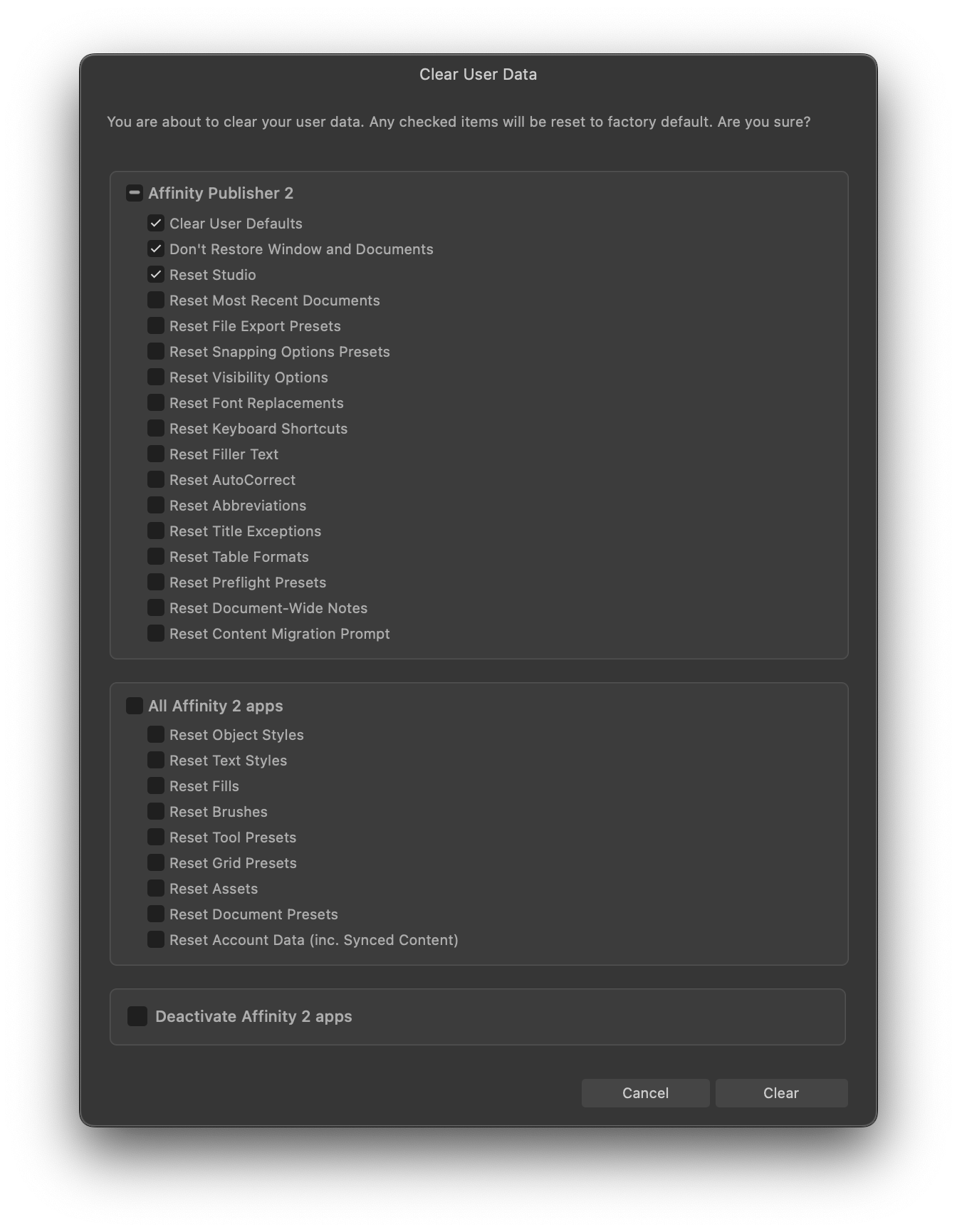Viewport: 957px width, 1232px height.
Task: Check Reset Account Data (inc. Synced Content)
Action: (156, 940)
